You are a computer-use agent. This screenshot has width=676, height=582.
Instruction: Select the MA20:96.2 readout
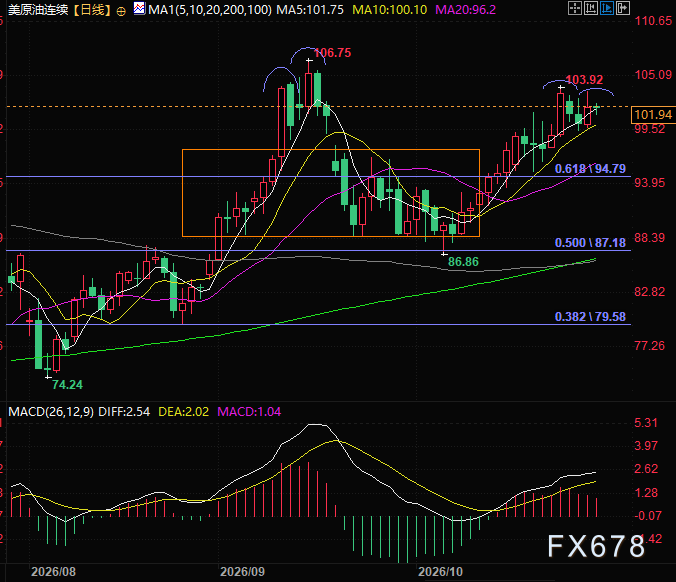(x=466, y=9)
